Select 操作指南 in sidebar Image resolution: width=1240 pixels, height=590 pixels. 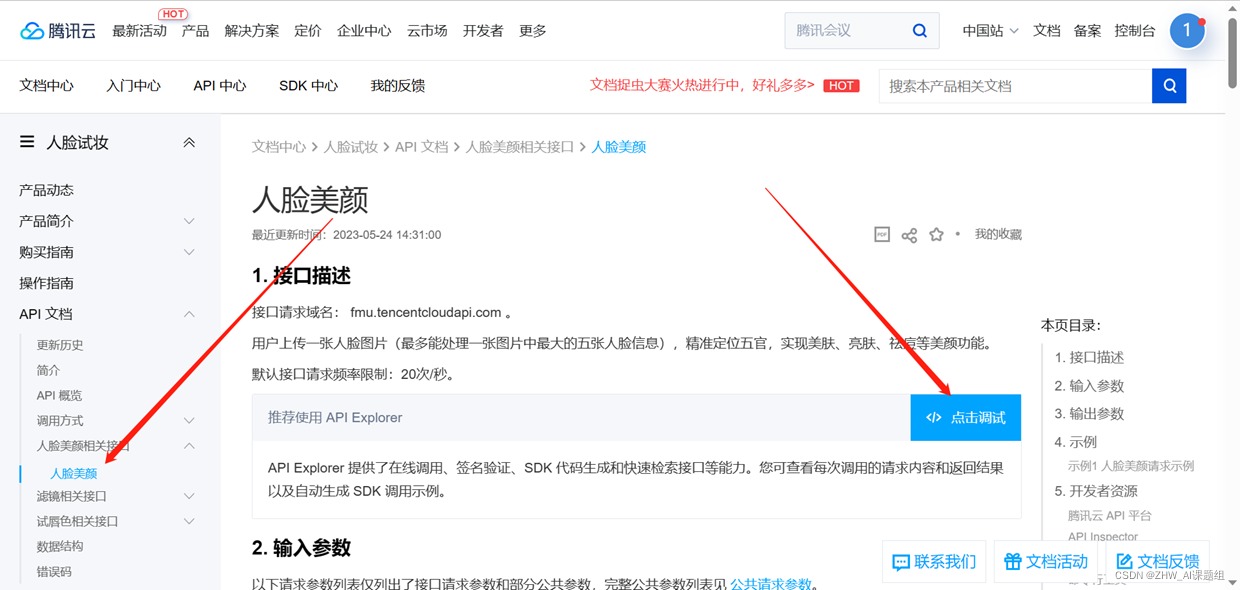click(46, 283)
